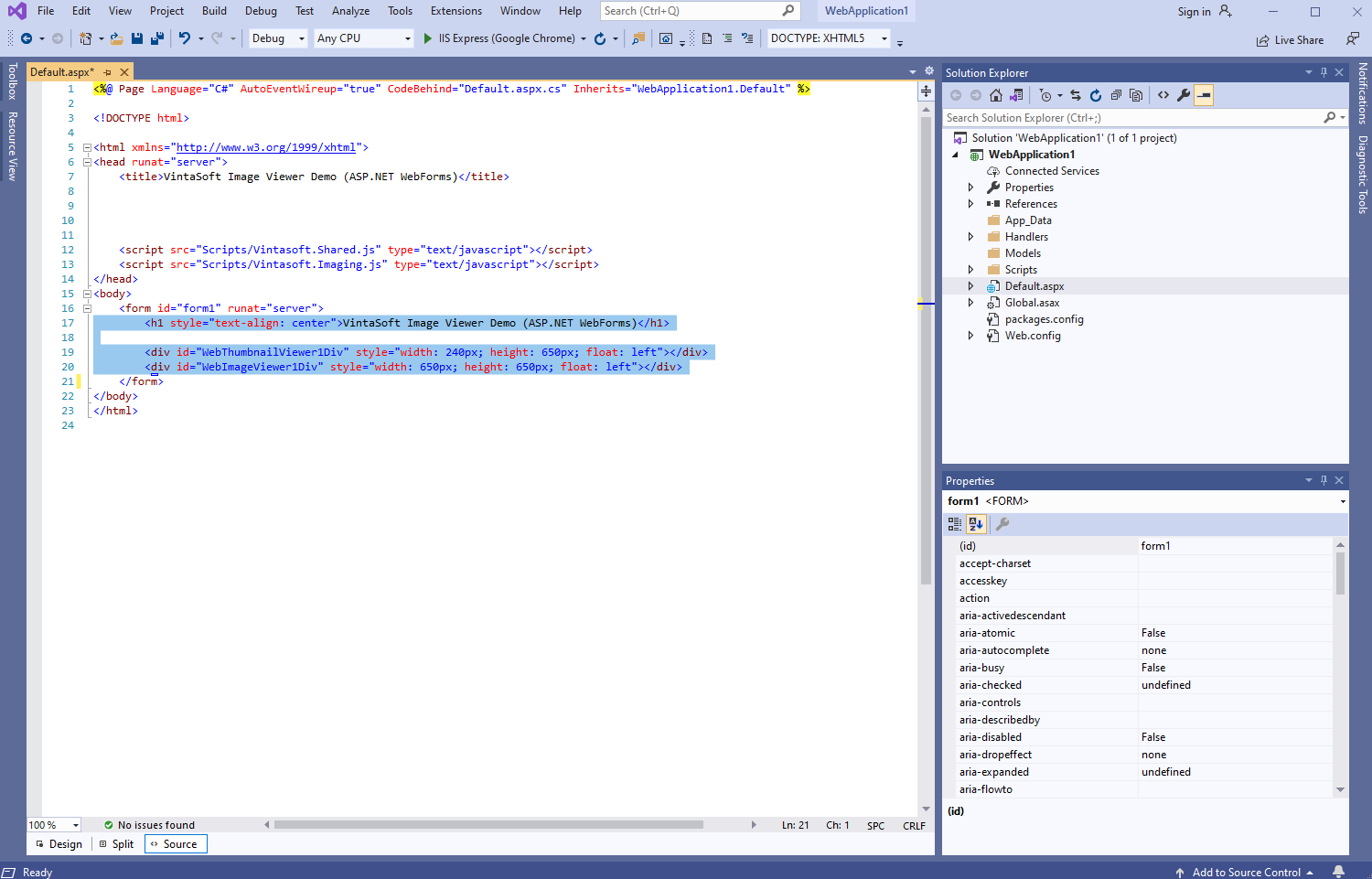Click Solution Explorer Home icon

pyautogui.click(x=996, y=95)
